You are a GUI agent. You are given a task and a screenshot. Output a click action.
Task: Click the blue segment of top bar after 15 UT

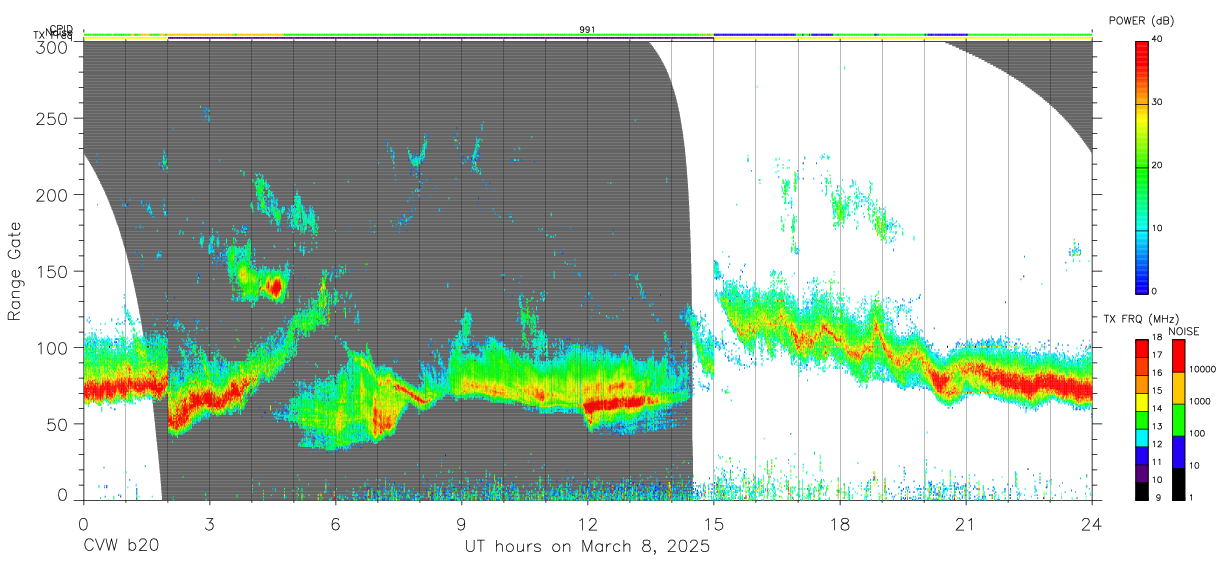tap(755, 34)
